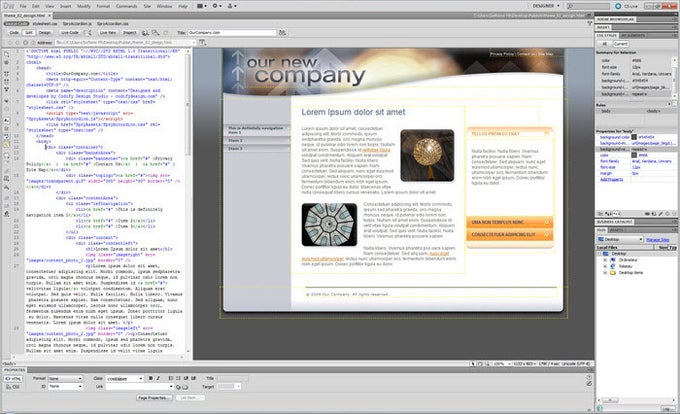The width and height of the screenshot is (680, 414).
Task: Click the CS Live button
Action: 626,6
